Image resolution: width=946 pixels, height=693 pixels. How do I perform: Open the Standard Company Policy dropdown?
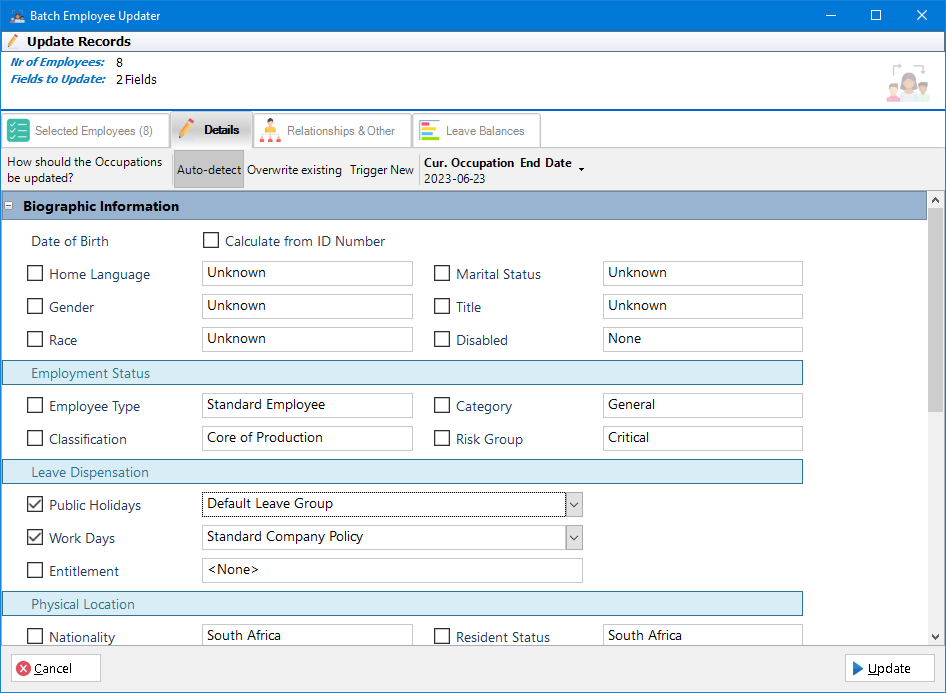(574, 537)
